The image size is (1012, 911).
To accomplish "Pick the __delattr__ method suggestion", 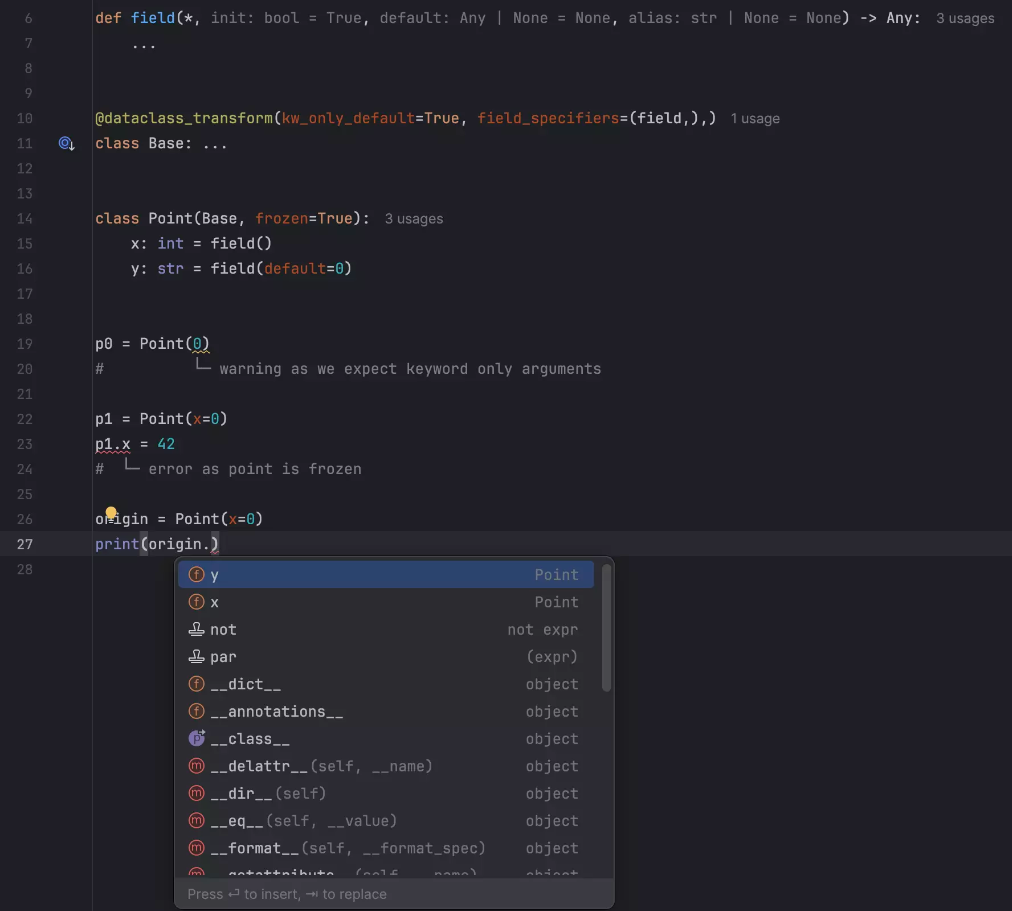I will (x=386, y=766).
